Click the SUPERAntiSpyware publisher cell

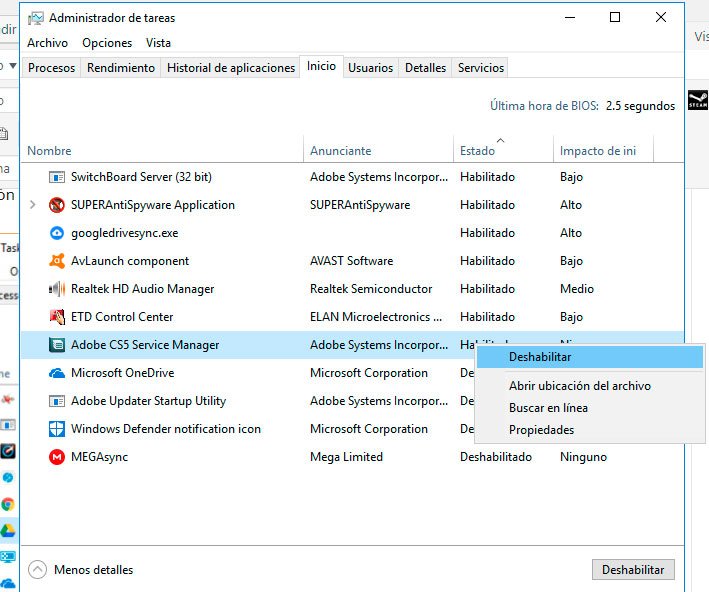pos(360,205)
